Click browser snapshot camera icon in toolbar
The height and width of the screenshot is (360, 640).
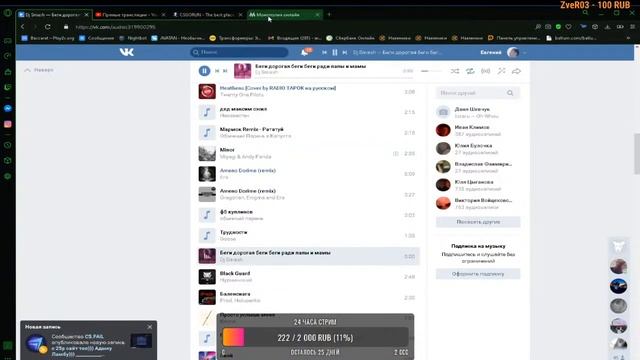pos(548,27)
